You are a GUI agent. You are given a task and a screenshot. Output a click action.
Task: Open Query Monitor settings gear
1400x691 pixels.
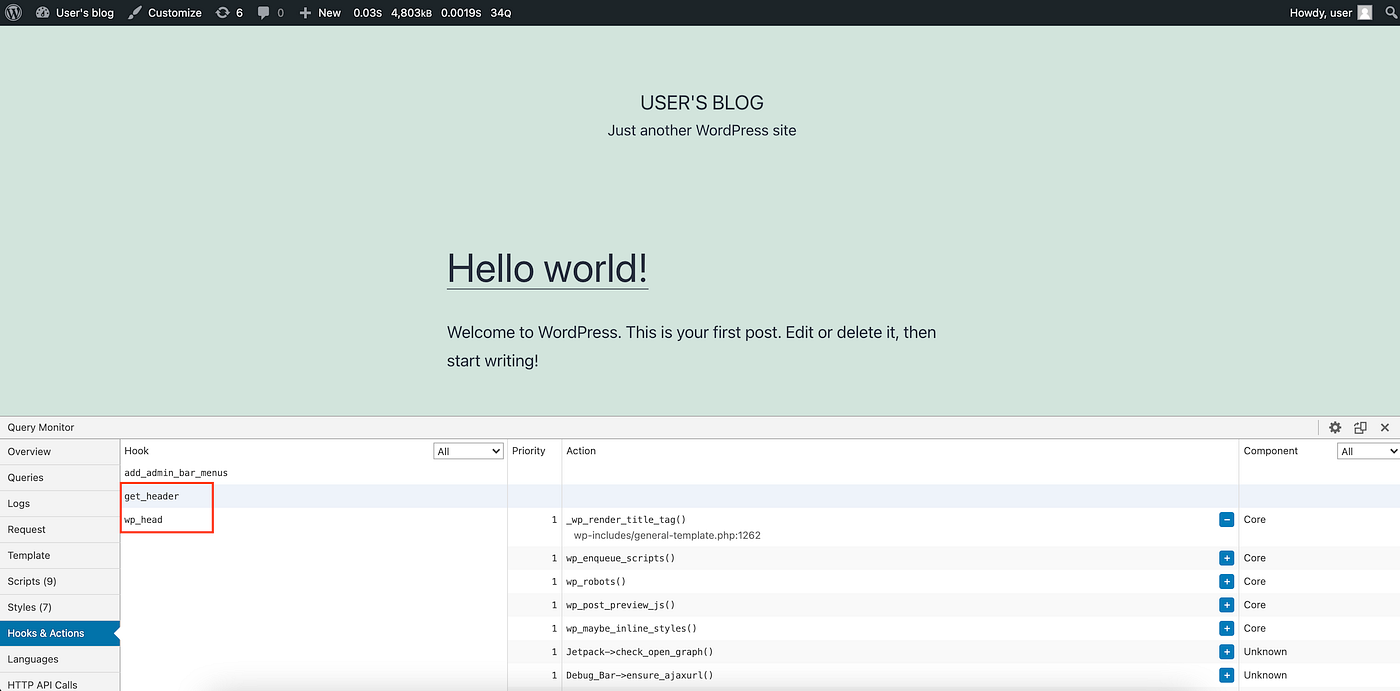(x=1335, y=428)
